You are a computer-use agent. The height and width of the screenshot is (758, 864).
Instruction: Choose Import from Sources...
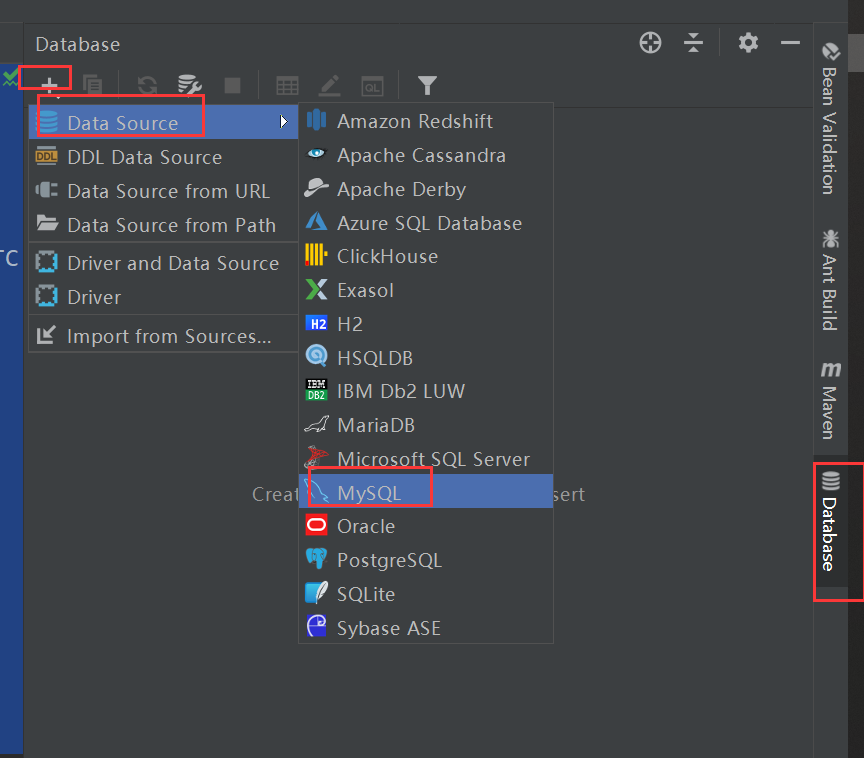[x=163, y=335]
